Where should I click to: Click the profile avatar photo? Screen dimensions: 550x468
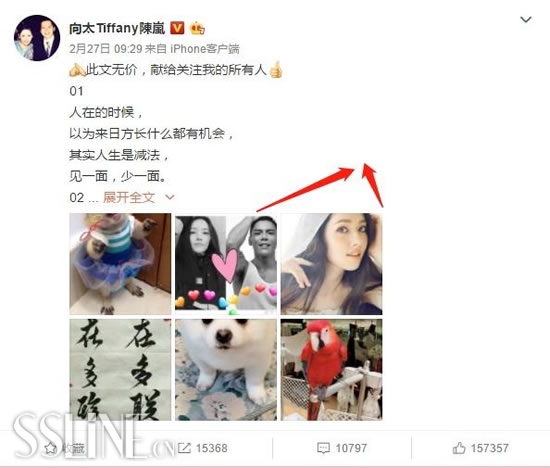[x=37, y=38]
